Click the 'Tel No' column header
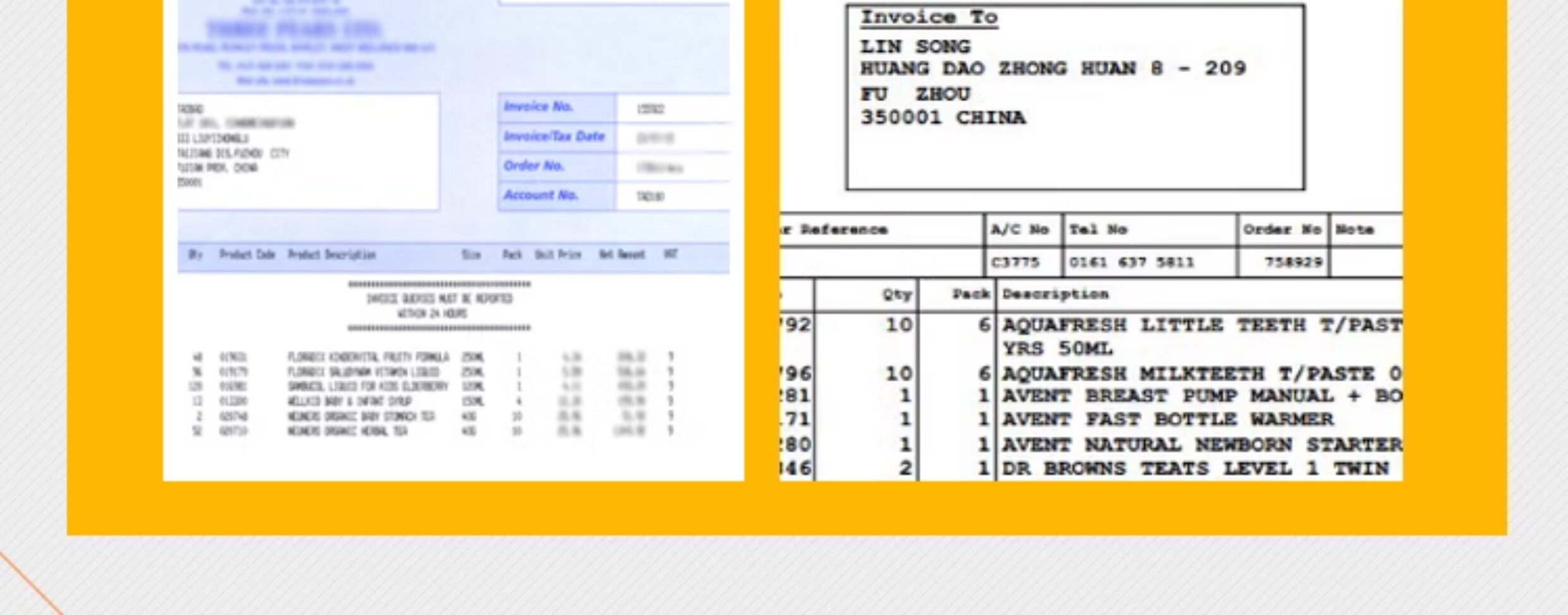The image size is (1568, 615). [x=1098, y=230]
